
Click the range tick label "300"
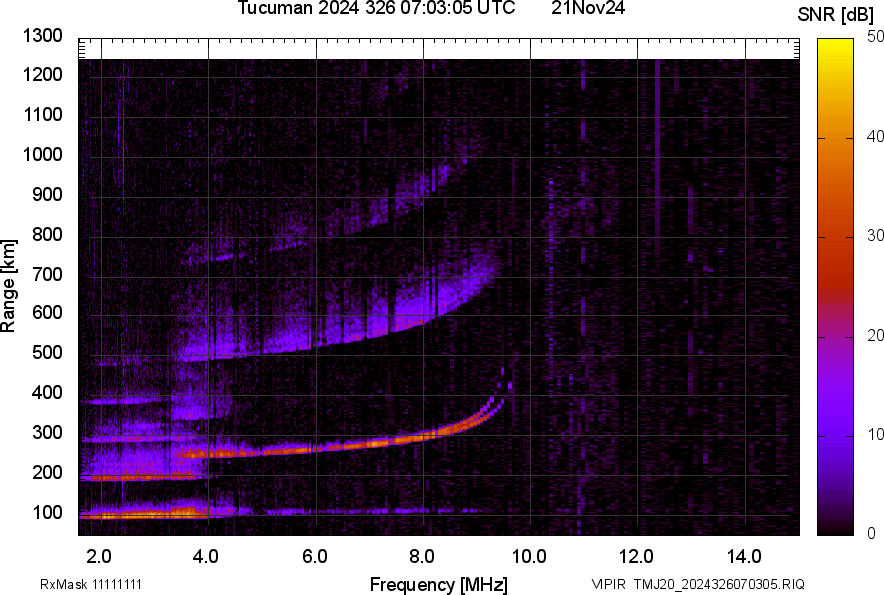point(47,433)
